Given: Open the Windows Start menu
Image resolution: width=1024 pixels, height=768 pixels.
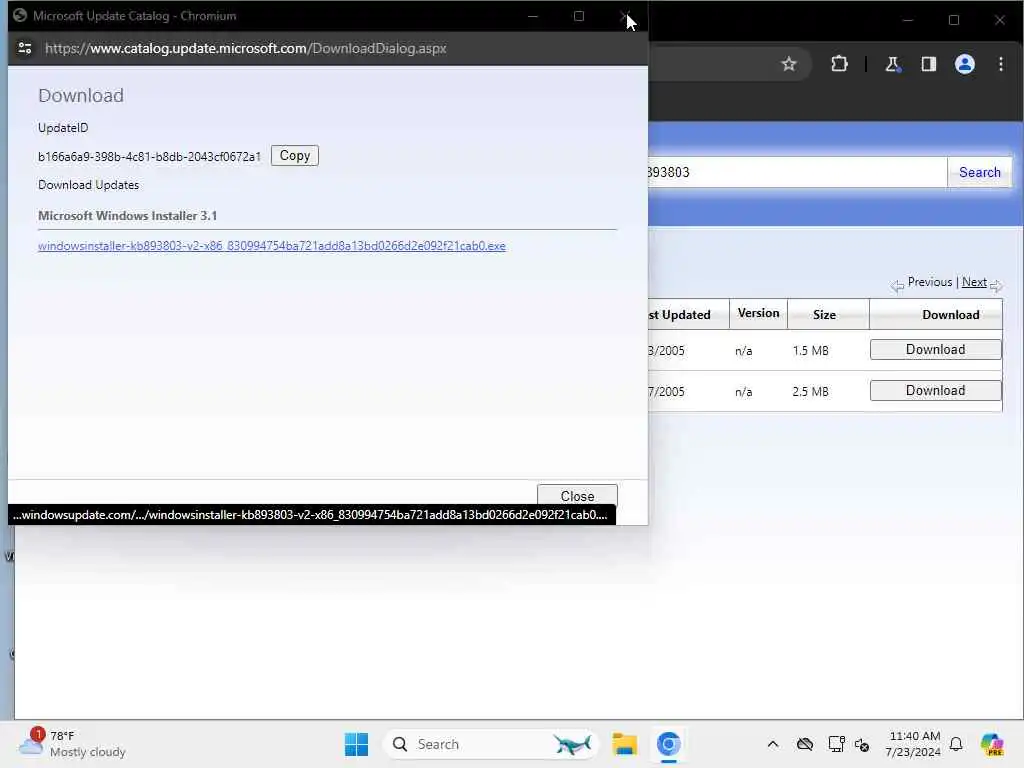Looking at the screenshot, I should tap(357, 744).
